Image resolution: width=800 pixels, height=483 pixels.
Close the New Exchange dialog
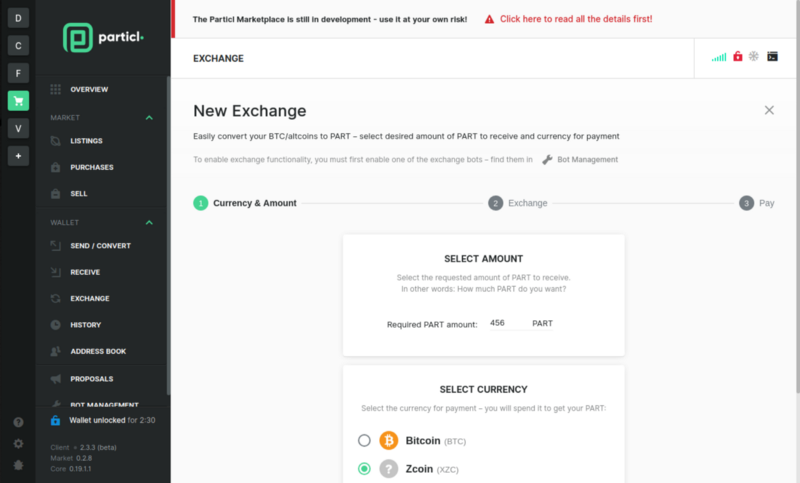point(769,110)
